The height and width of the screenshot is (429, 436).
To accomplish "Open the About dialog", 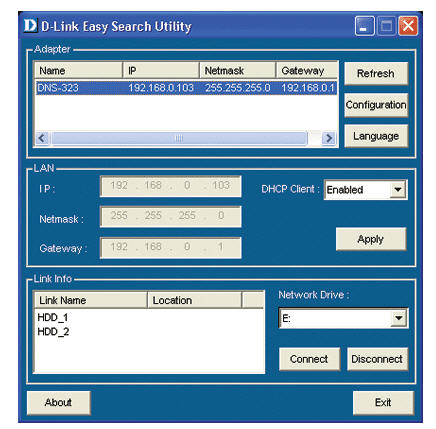I will pyautogui.click(x=58, y=402).
